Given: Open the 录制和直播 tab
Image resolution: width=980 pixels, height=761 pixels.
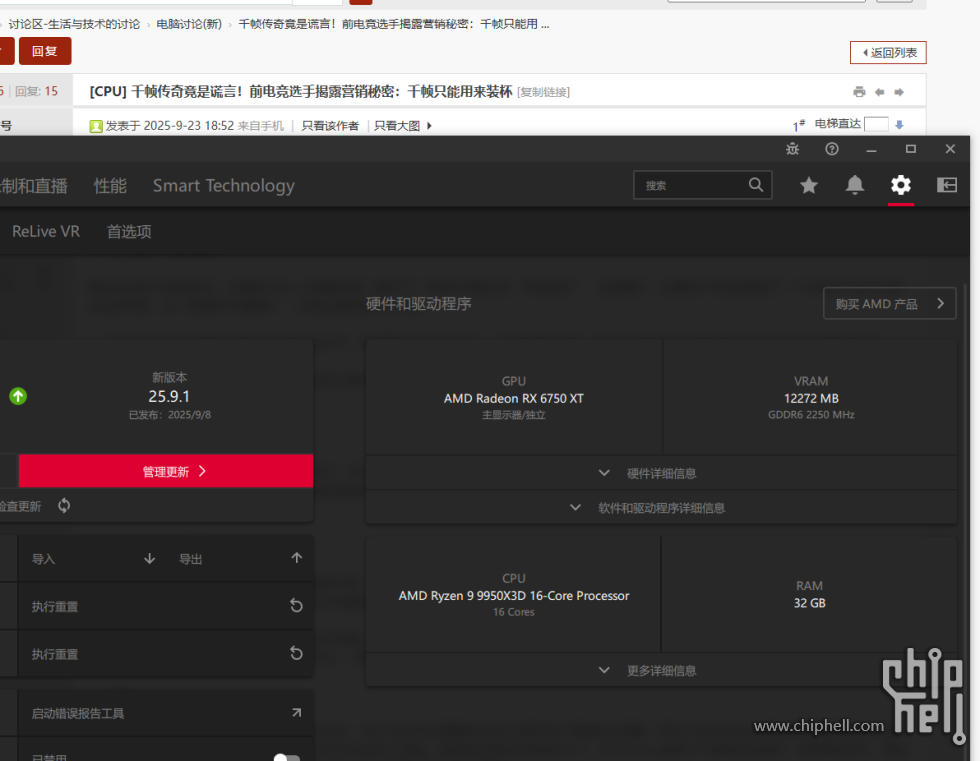Looking at the screenshot, I should click(34, 186).
